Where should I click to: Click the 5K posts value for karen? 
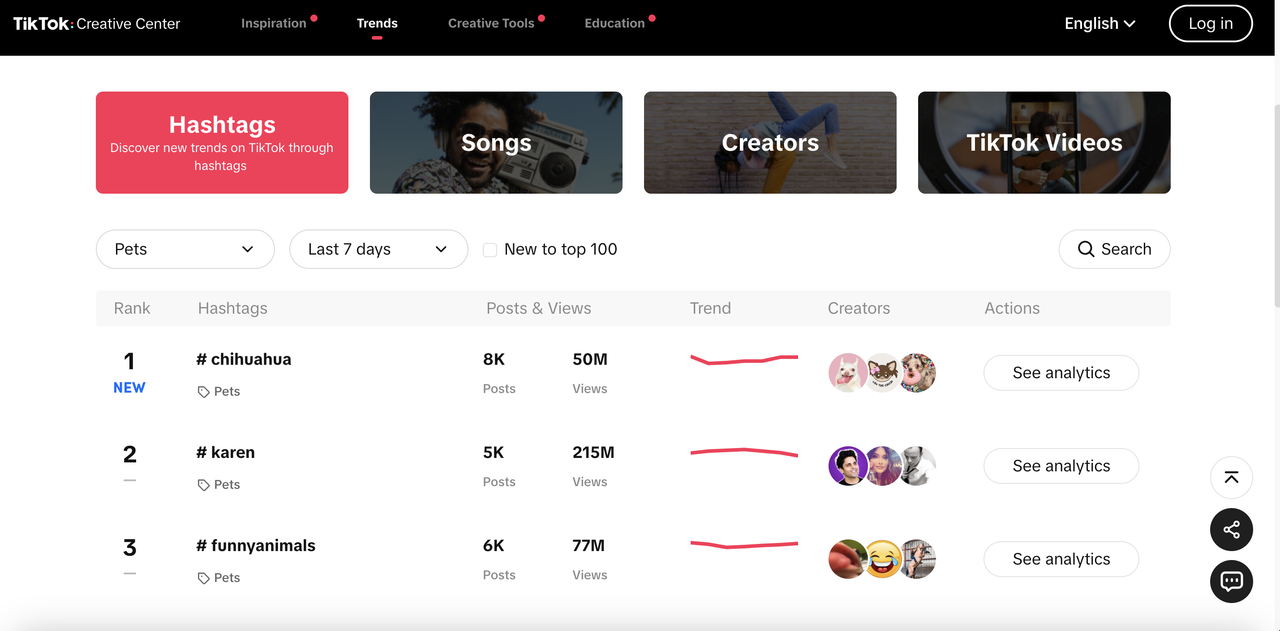(494, 452)
